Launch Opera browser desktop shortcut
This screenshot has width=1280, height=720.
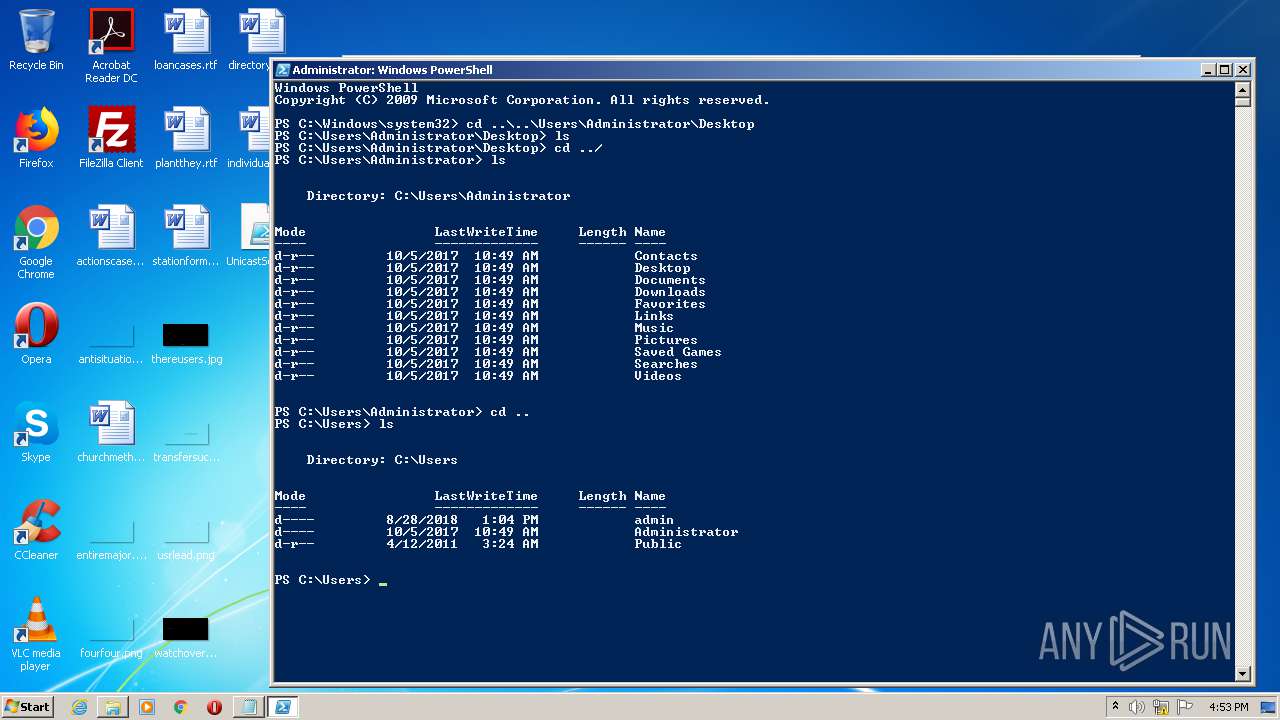(x=36, y=334)
